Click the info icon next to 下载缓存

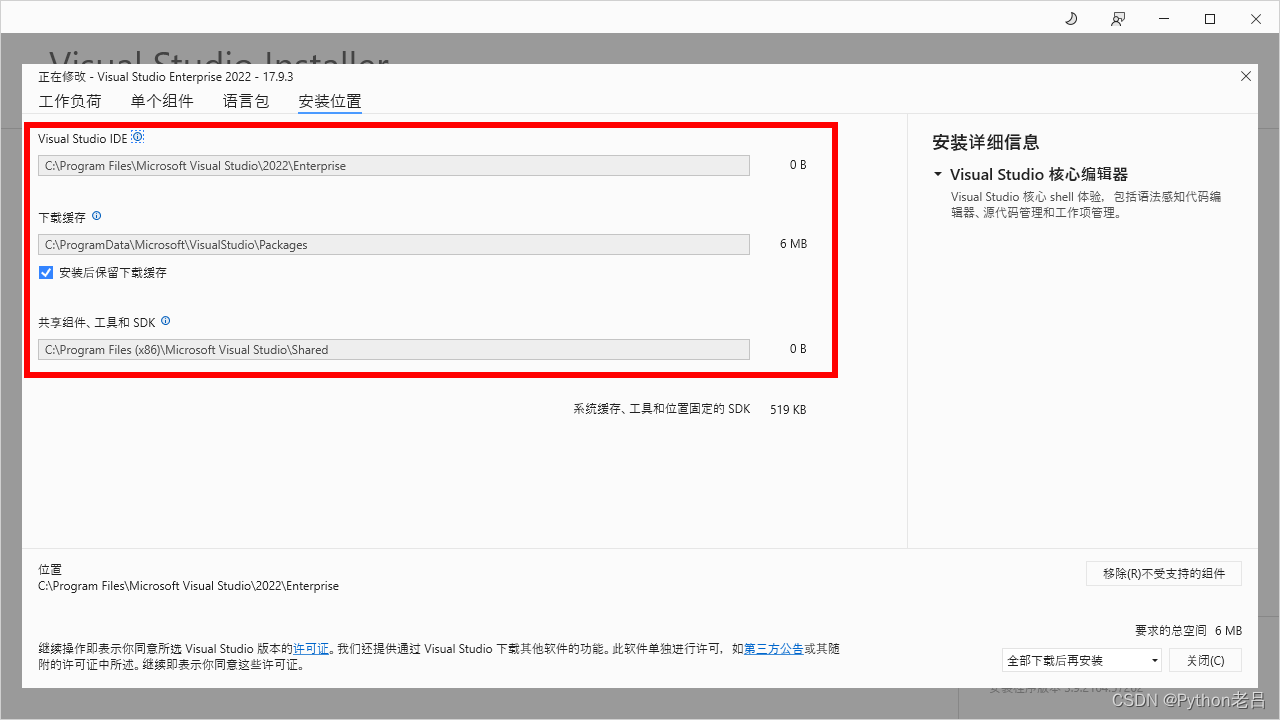point(97,216)
